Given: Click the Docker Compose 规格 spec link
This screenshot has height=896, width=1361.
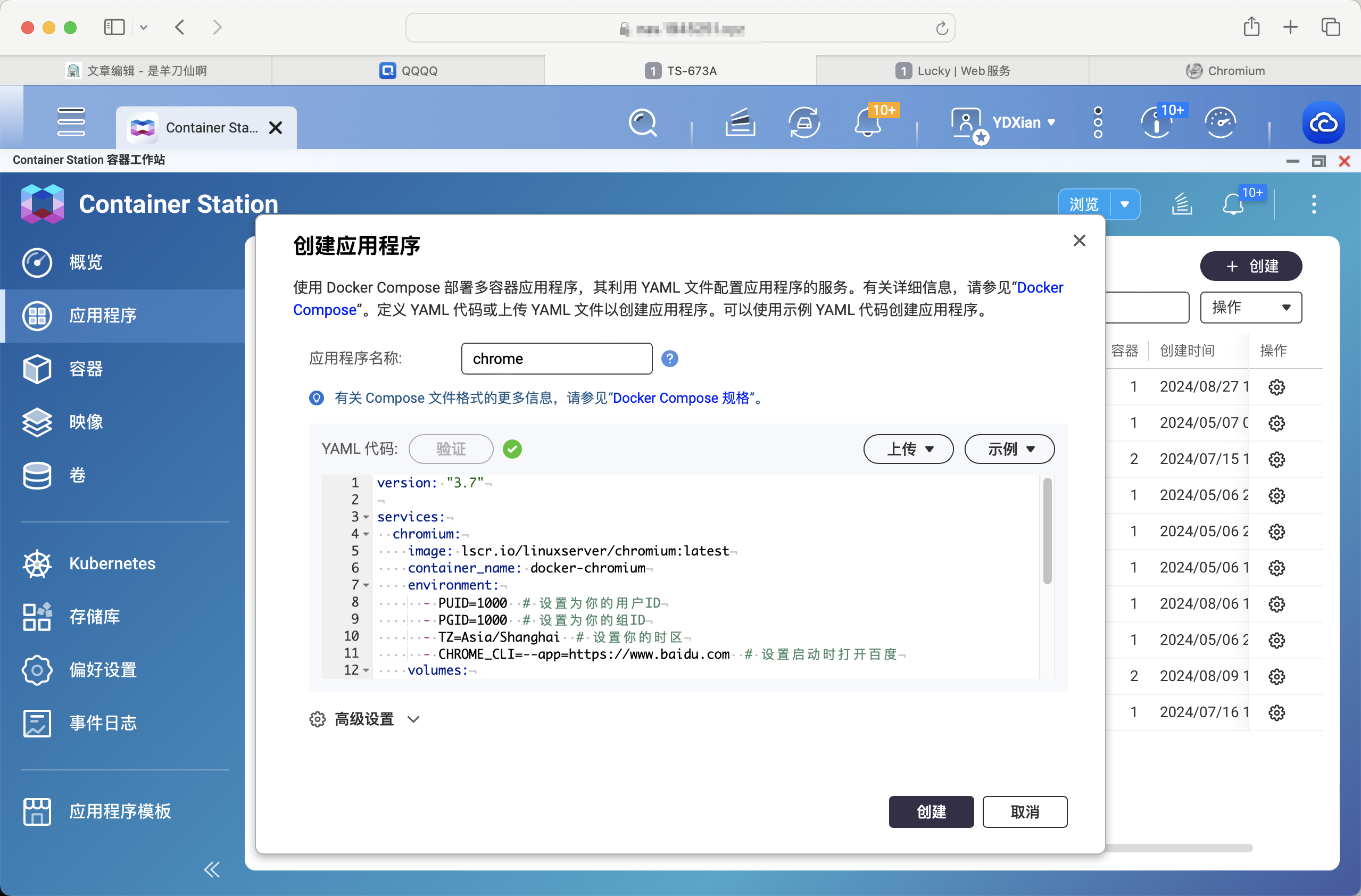Looking at the screenshot, I should click(682, 398).
